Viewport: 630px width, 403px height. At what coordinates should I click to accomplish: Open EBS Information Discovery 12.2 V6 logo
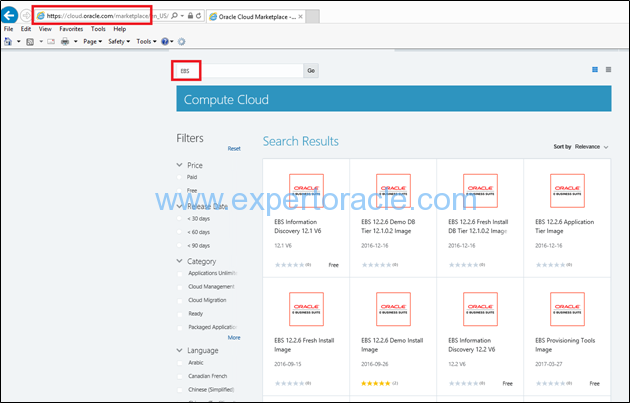pyautogui.click(x=480, y=309)
